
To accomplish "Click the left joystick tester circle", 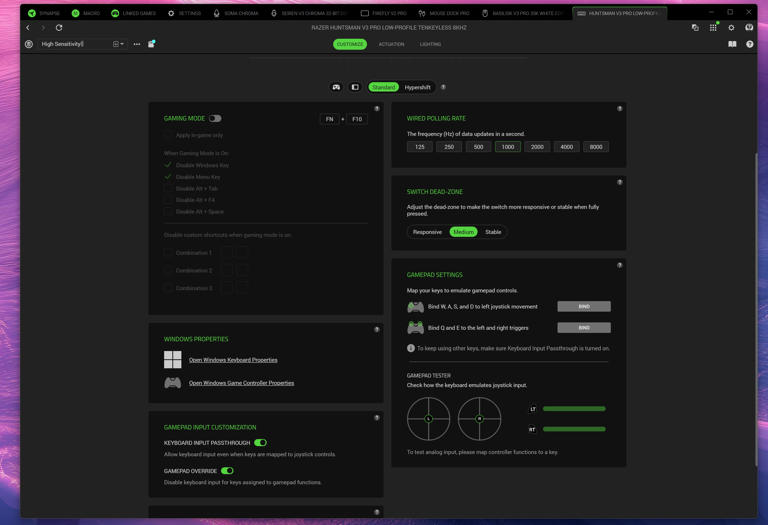I will tap(429, 419).
